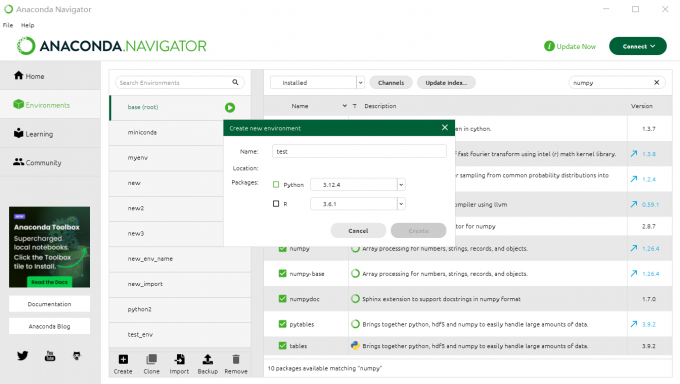
Task: Open the Documentation button
Action: point(49,304)
